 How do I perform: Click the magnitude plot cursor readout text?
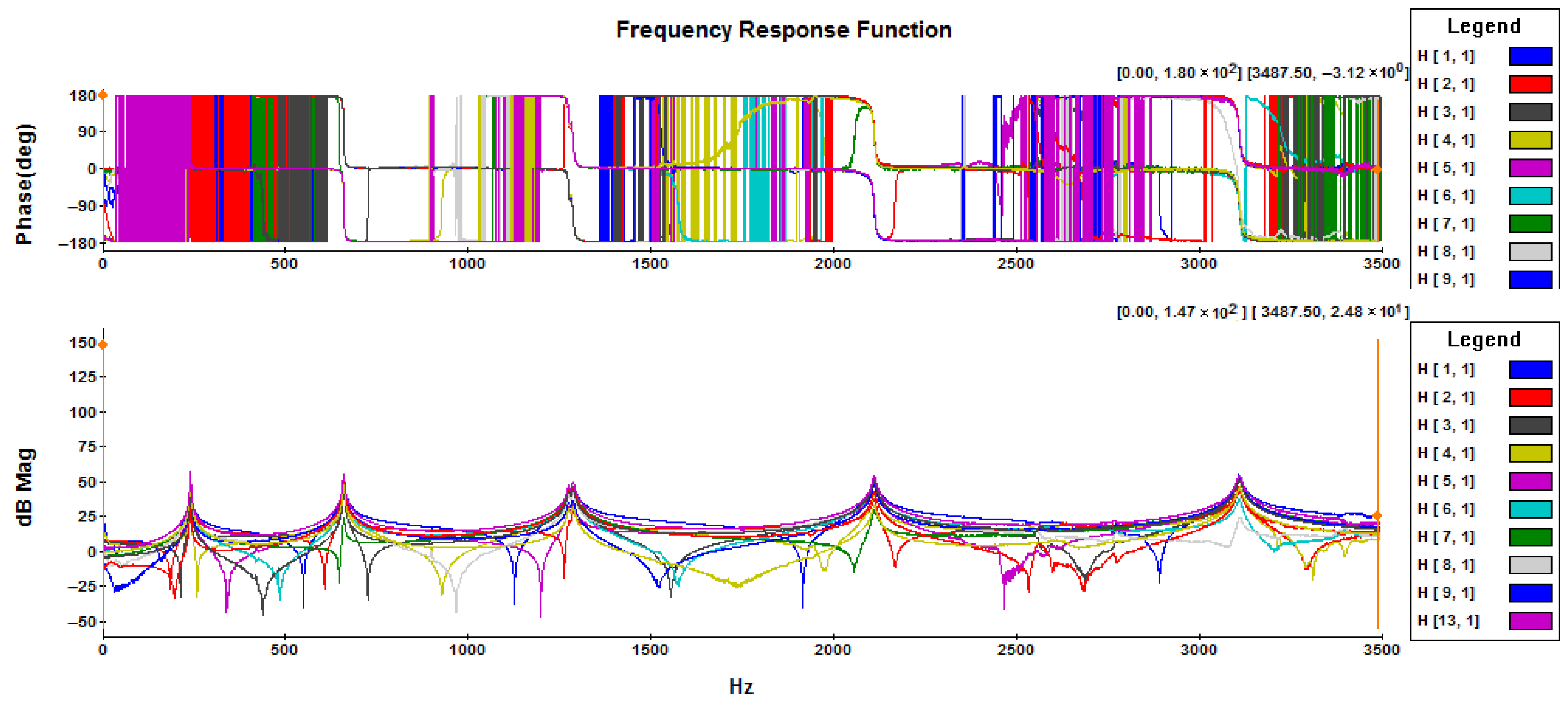[1262, 312]
